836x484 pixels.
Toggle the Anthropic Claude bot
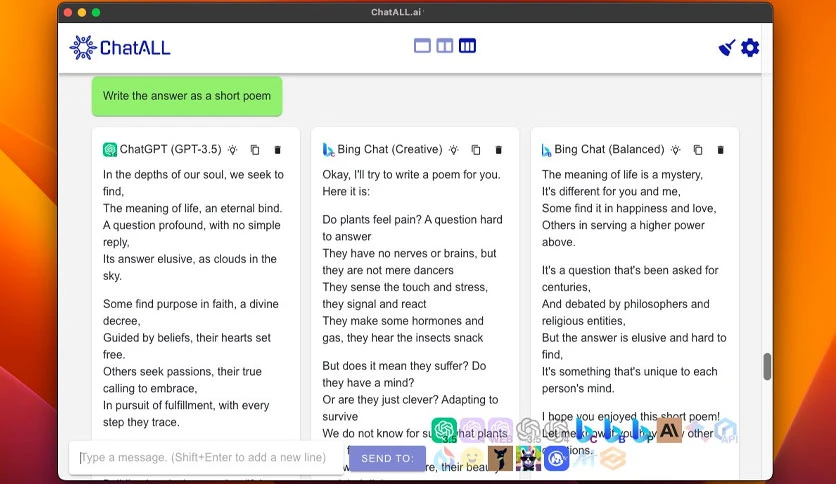[670, 430]
